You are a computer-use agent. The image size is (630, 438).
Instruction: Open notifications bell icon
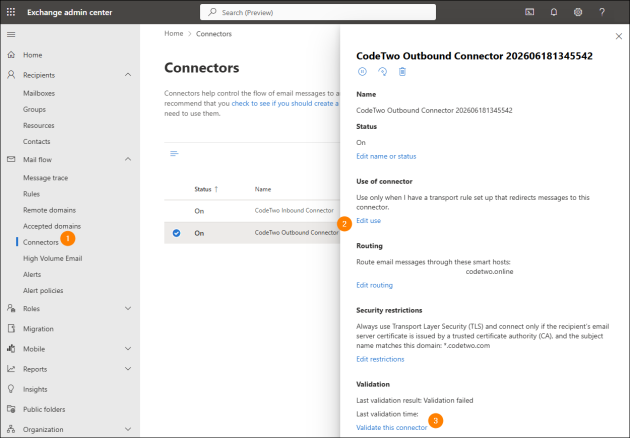point(554,12)
